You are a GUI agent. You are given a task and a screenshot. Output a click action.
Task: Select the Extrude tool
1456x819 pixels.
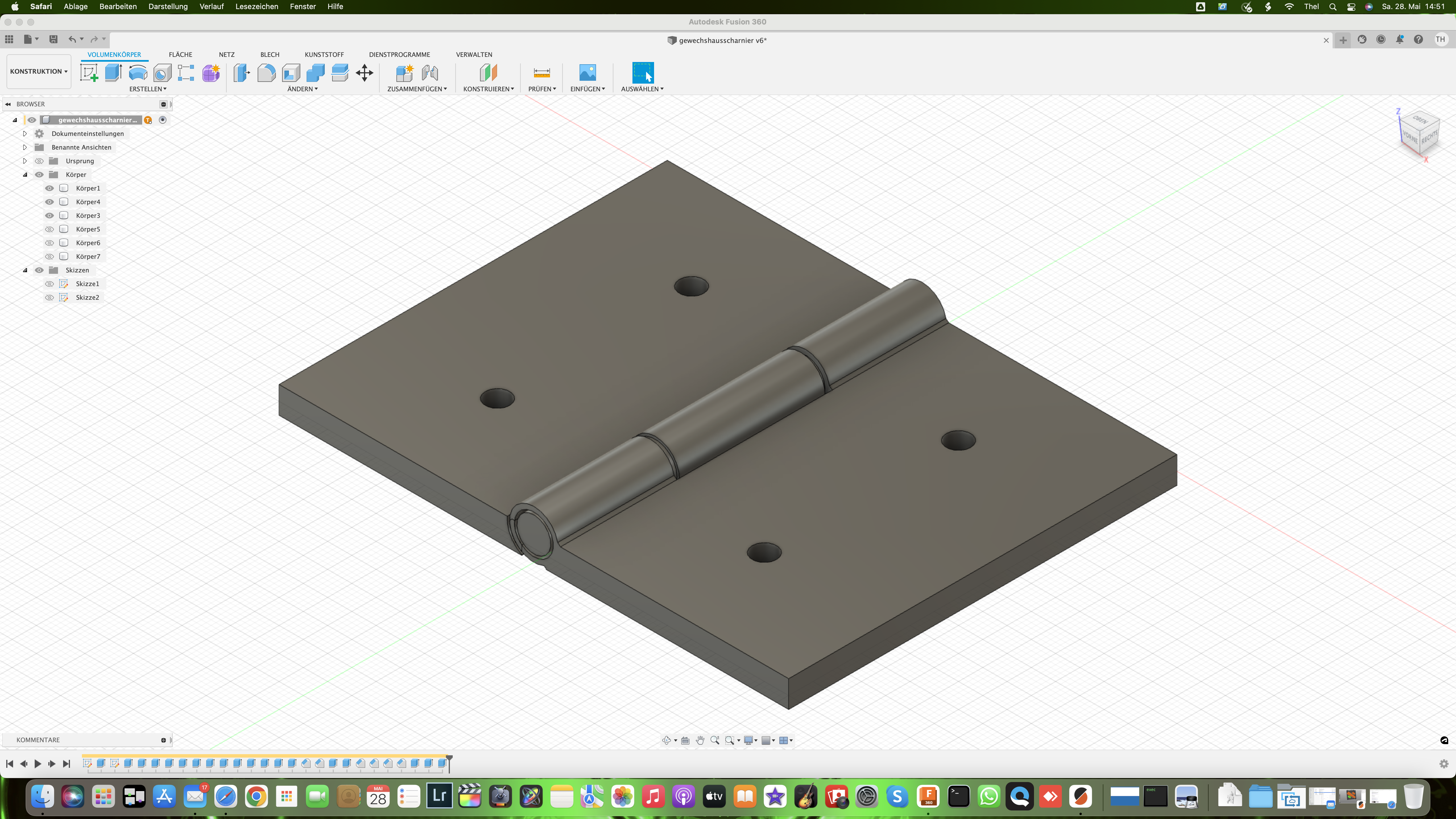[x=114, y=72]
